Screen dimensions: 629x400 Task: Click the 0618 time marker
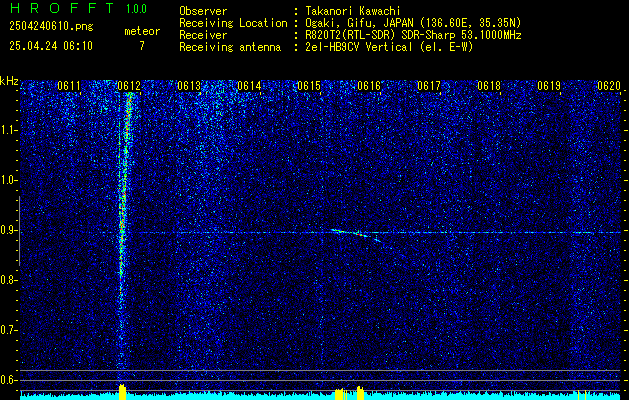(489, 85)
